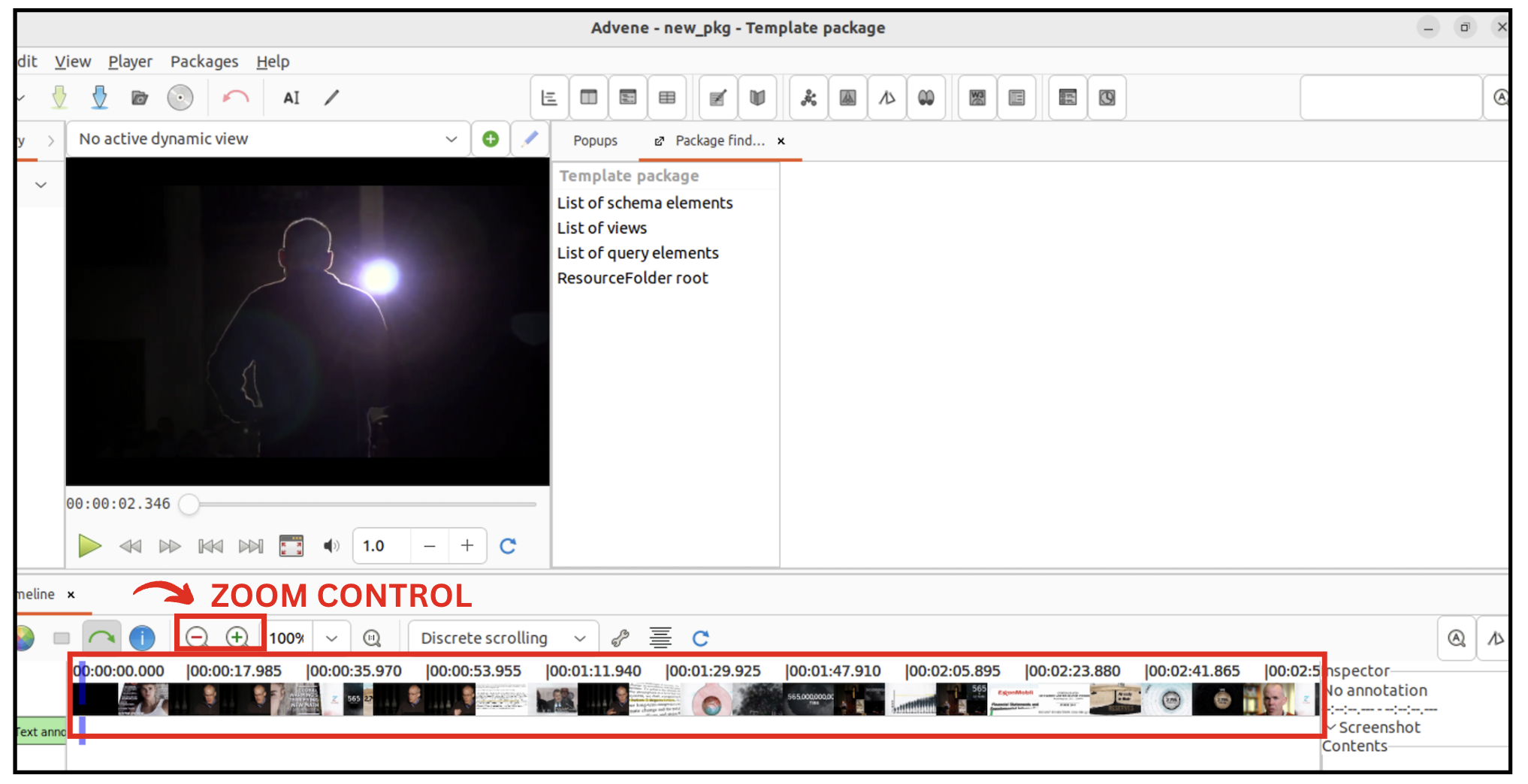Toggle the green curved arrow button in timeline

(101, 638)
